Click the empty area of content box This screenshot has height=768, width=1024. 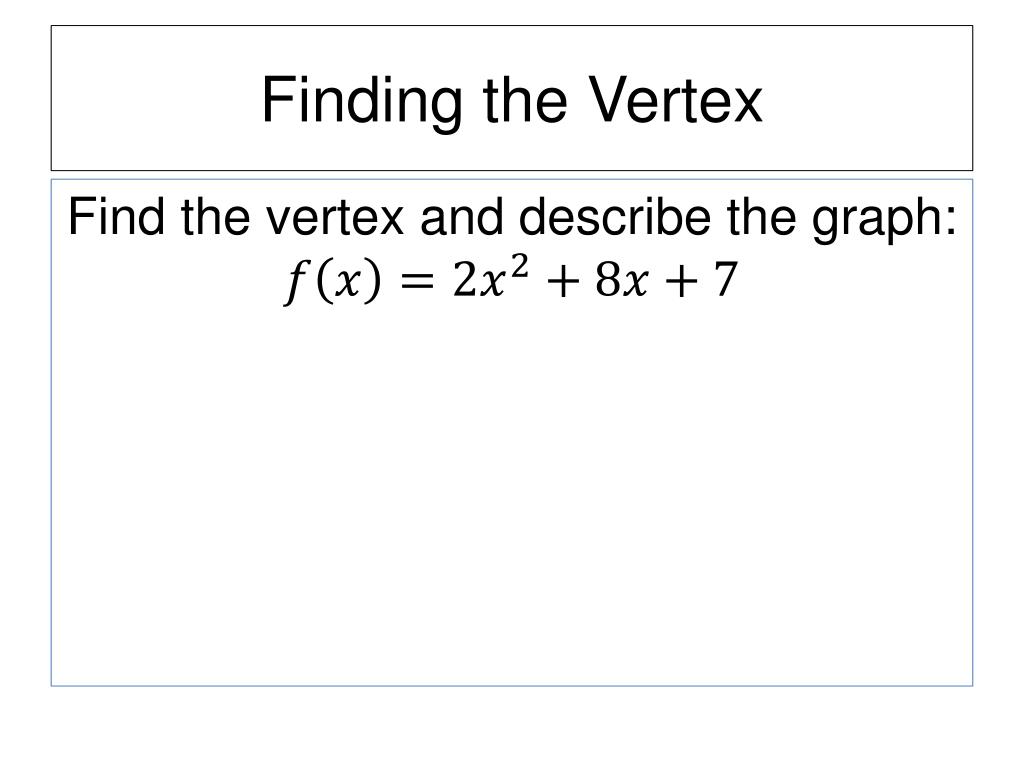(512, 496)
